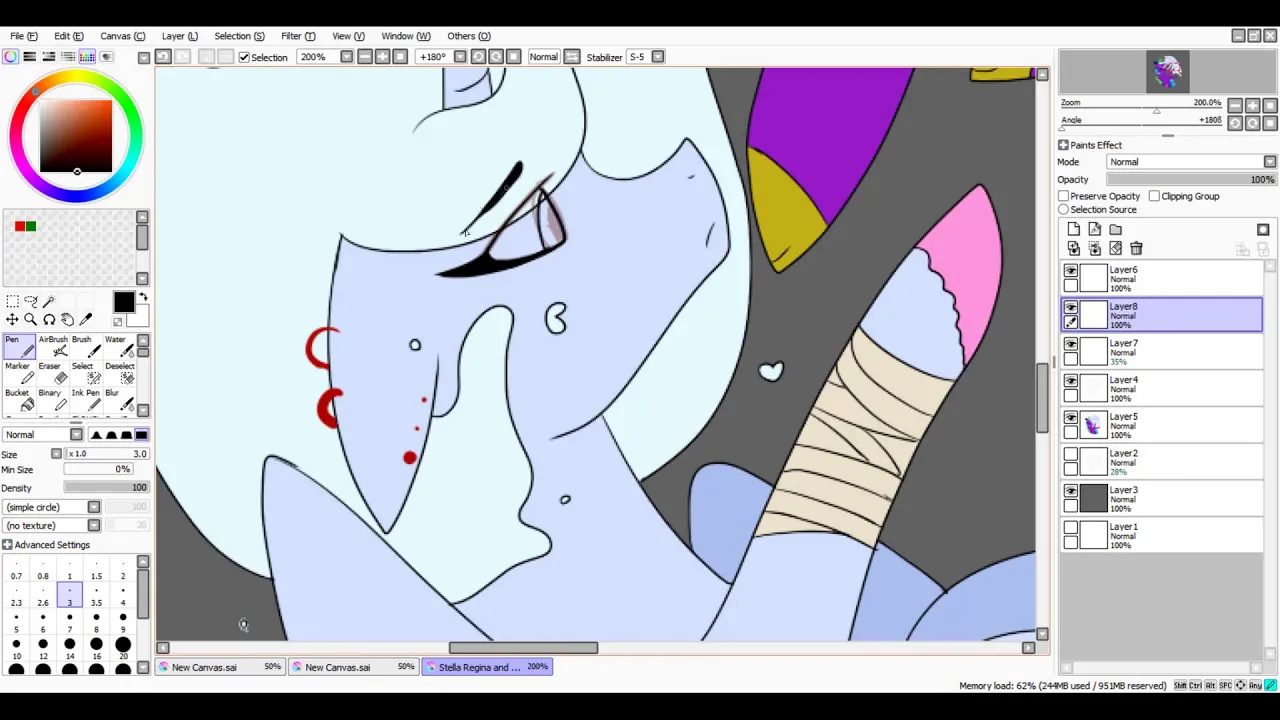This screenshot has height=720, width=1280.
Task: Hide Layer3 using its eye icon
Action: [1071, 491]
